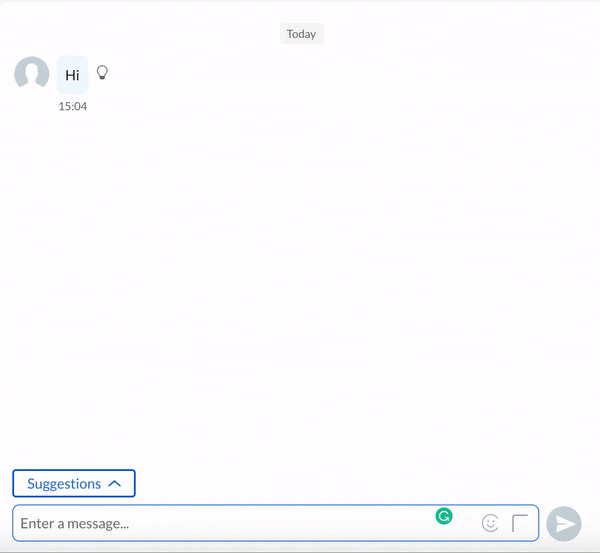This screenshot has width=600, height=553.
Task: Click the lightbulb icon beside Hi message
Action: coord(101,73)
